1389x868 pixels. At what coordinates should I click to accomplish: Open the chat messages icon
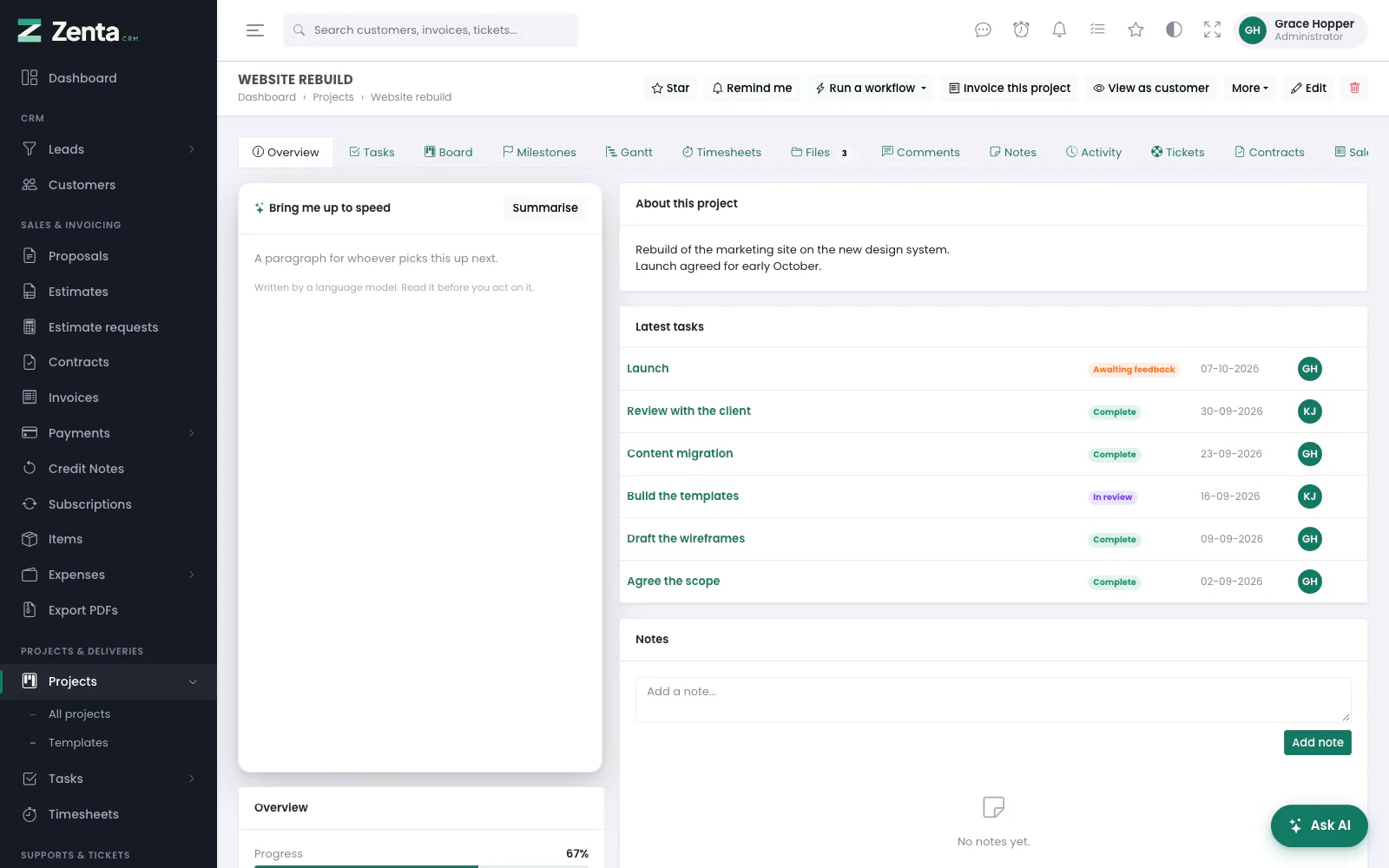click(x=983, y=30)
